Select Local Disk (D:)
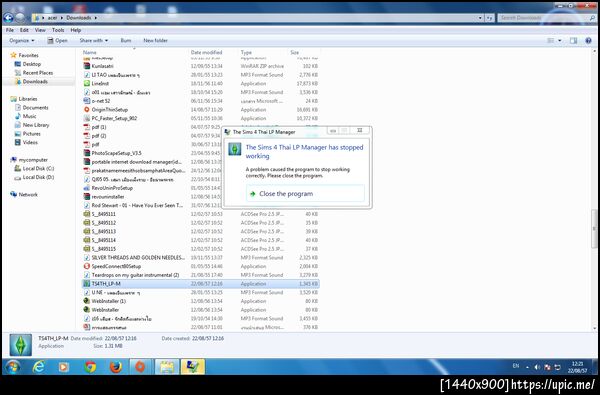This screenshot has width=600, height=395. point(34,177)
